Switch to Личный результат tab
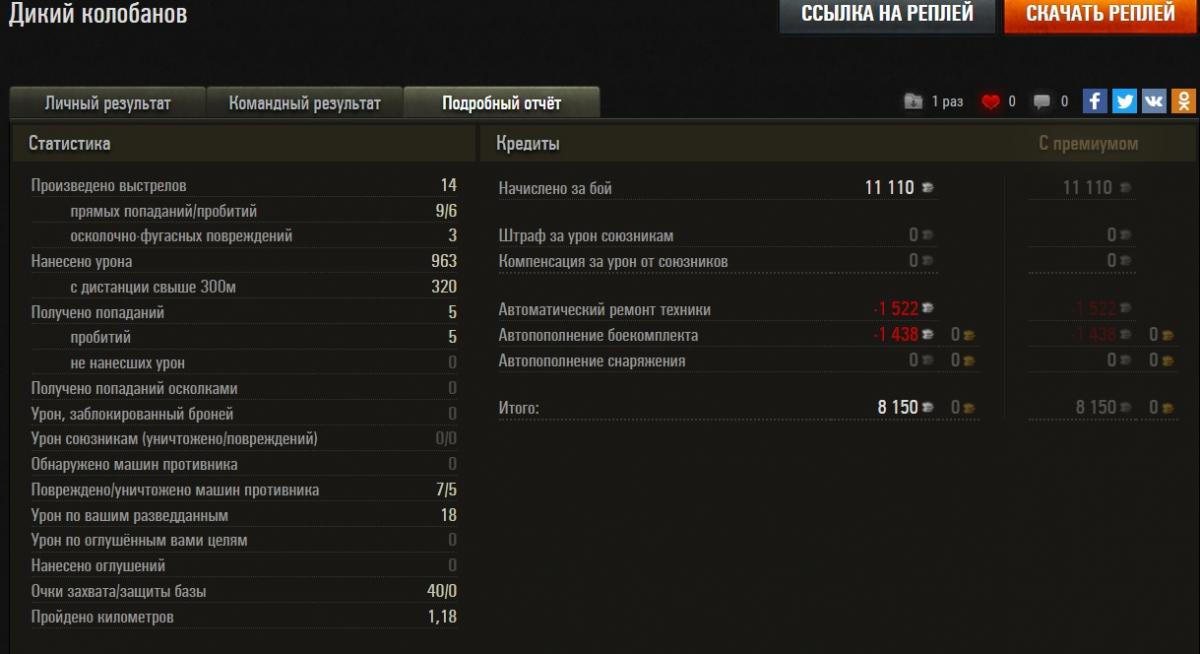Screen dimensions: 1200x654 (107, 104)
